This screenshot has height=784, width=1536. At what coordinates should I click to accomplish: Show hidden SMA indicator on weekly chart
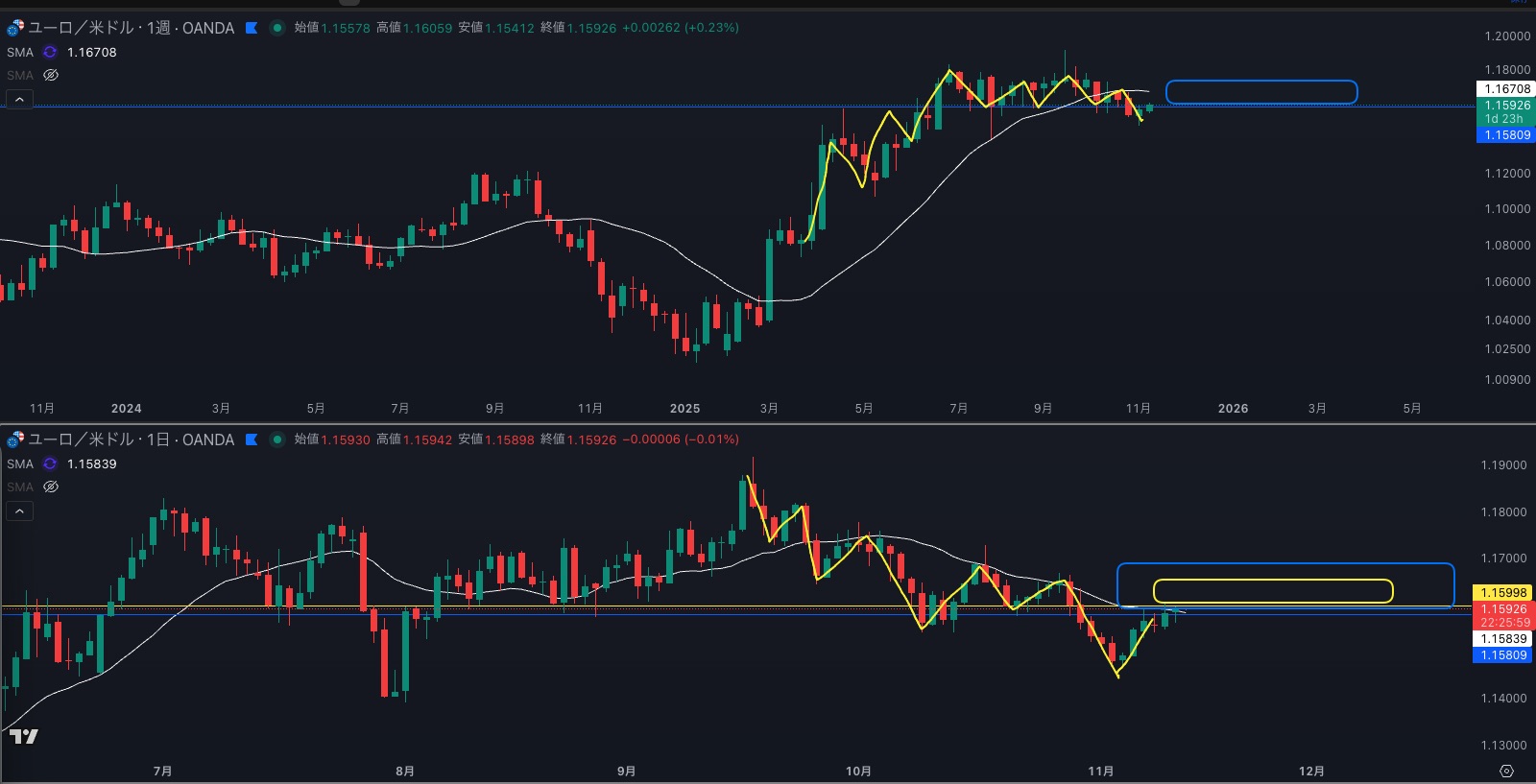pyautogui.click(x=51, y=75)
